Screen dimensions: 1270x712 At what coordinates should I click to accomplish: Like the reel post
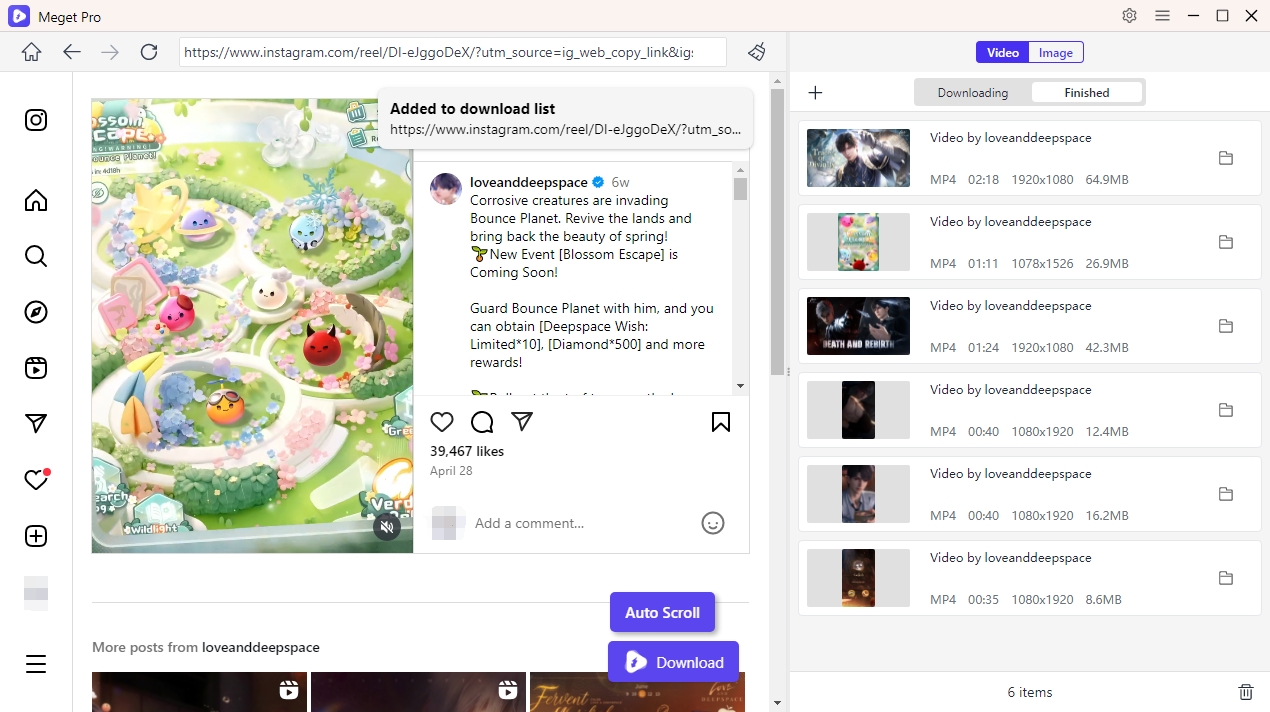[x=442, y=422]
